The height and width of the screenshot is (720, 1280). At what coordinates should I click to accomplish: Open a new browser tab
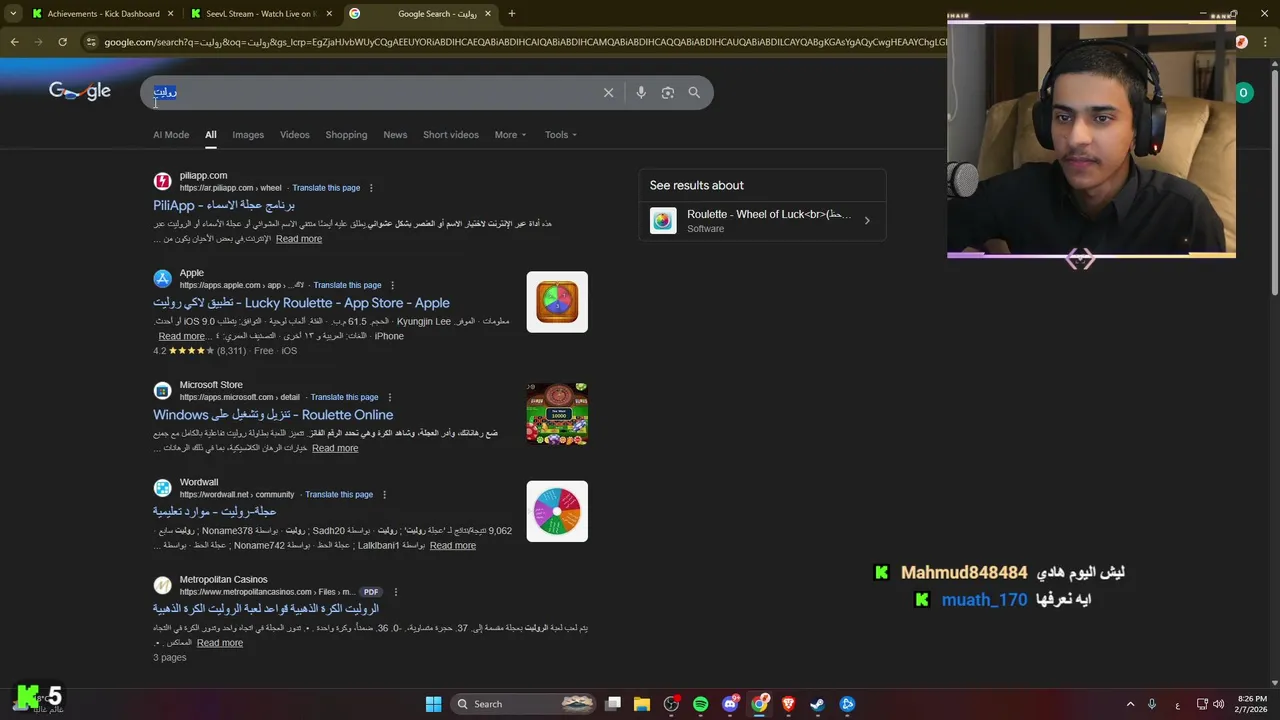pyautogui.click(x=511, y=14)
